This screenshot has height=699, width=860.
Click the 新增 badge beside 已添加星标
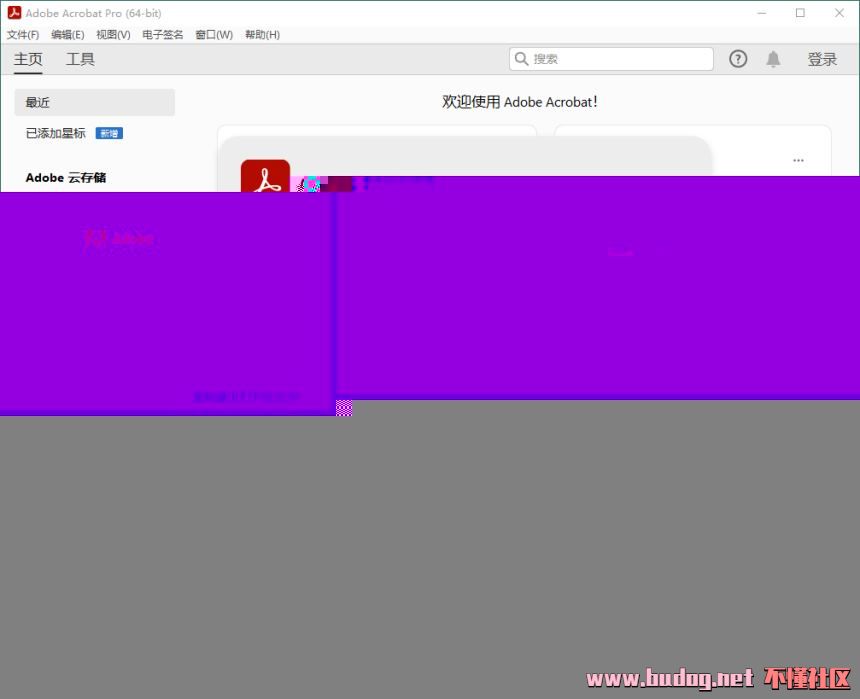coord(109,133)
